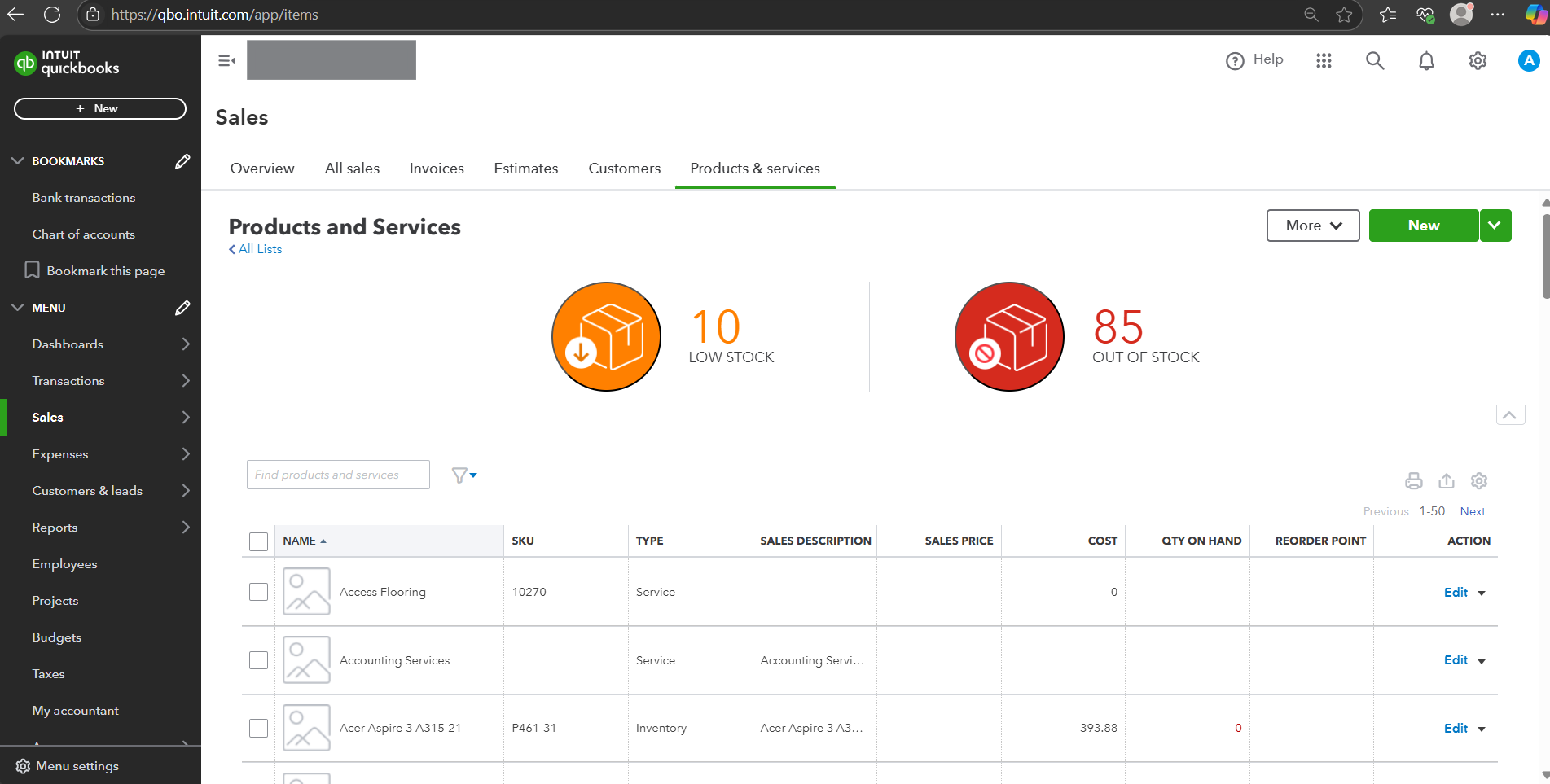The width and height of the screenshot is (1550, 784).
Task: Click the Access Flooring image thumbnail
Action: [x=306, y=591]
